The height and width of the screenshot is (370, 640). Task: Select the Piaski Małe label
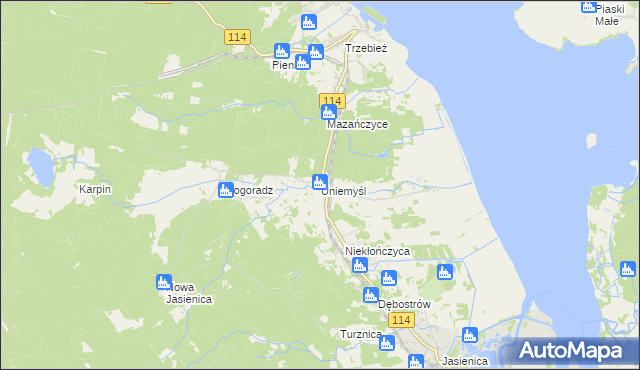(x=609, y=15)
